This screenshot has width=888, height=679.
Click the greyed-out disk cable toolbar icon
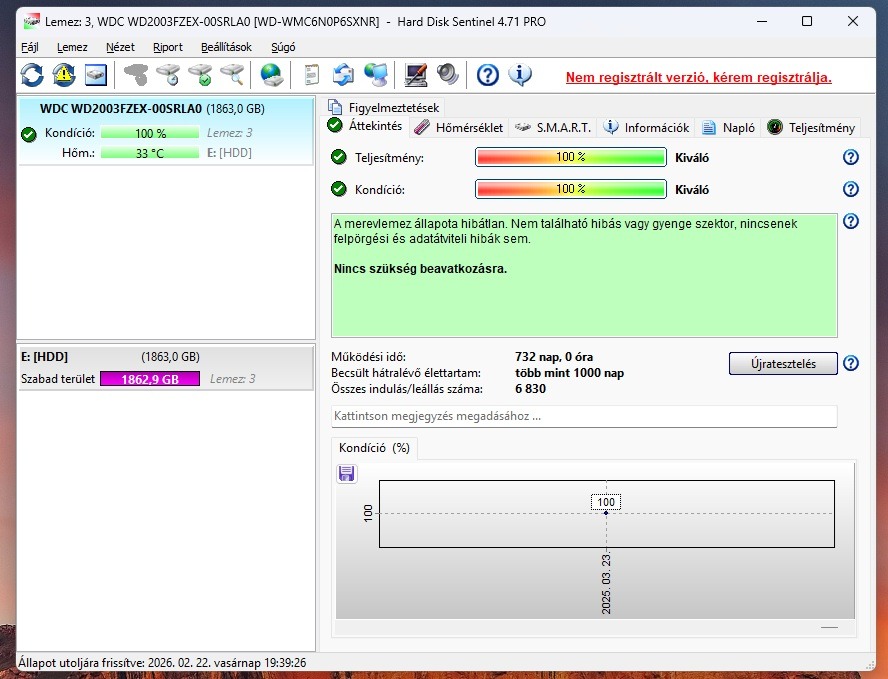[x=136, y=75]
